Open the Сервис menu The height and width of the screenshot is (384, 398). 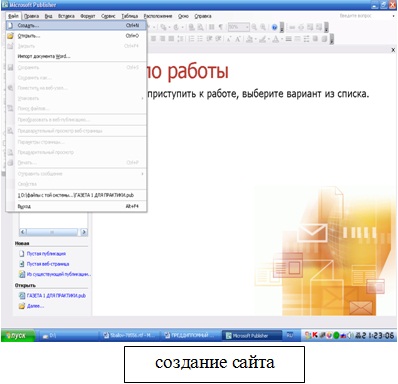[x=108, y=16]
